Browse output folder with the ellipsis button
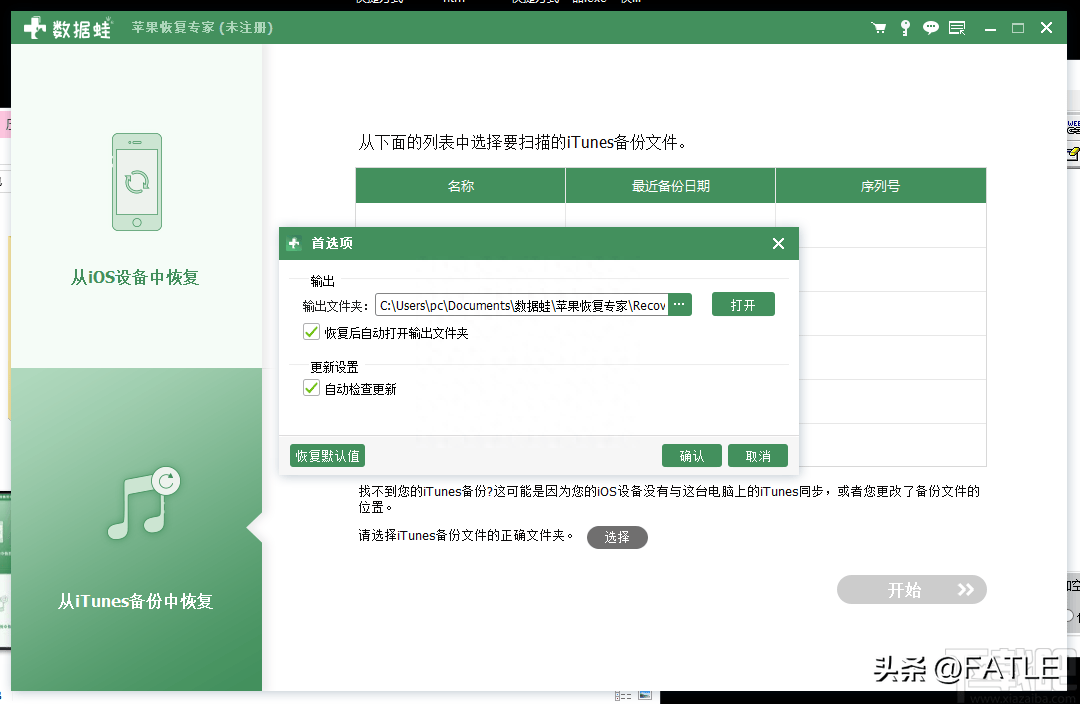Viewport: 1080px width, 704px height. tap(680, 305)
